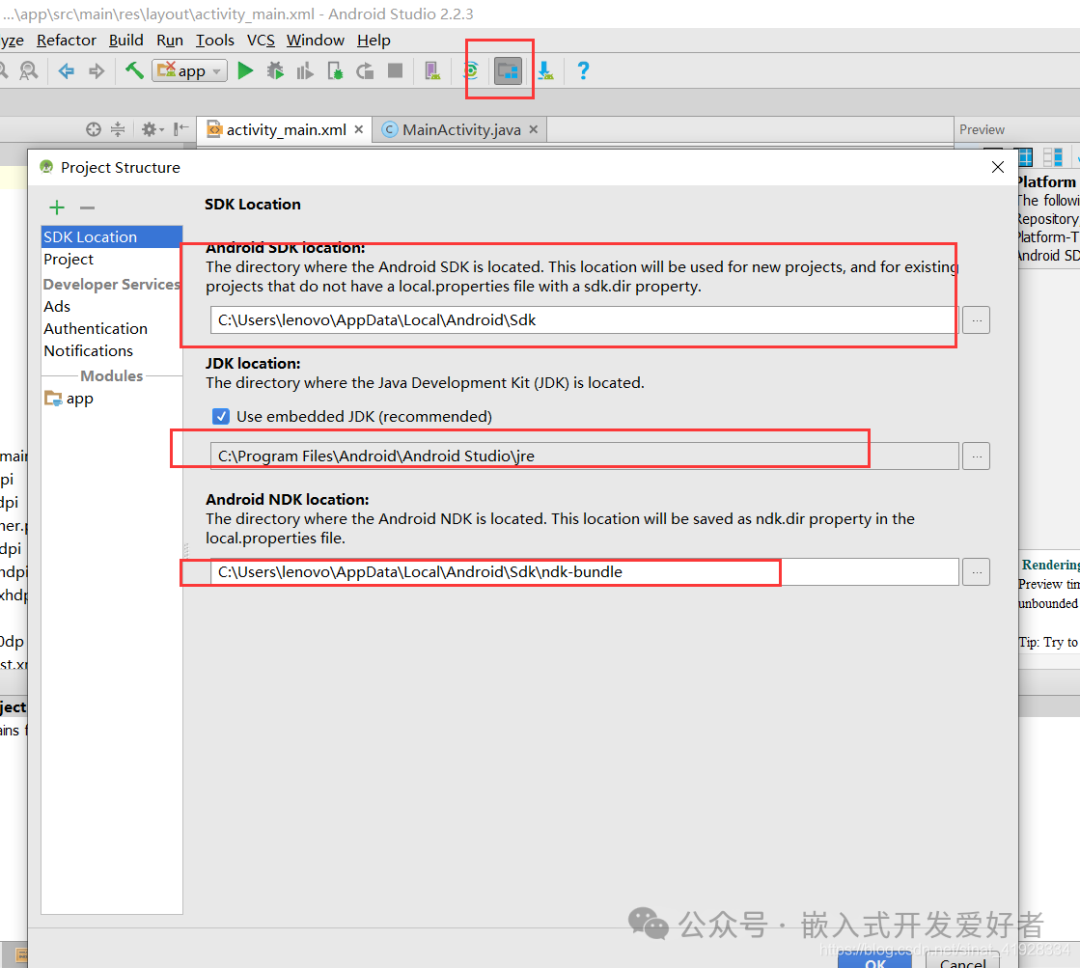Viewport: 1080px width, 968px height.
Task: Open the Help menu
Action: [x=373, y=40]
